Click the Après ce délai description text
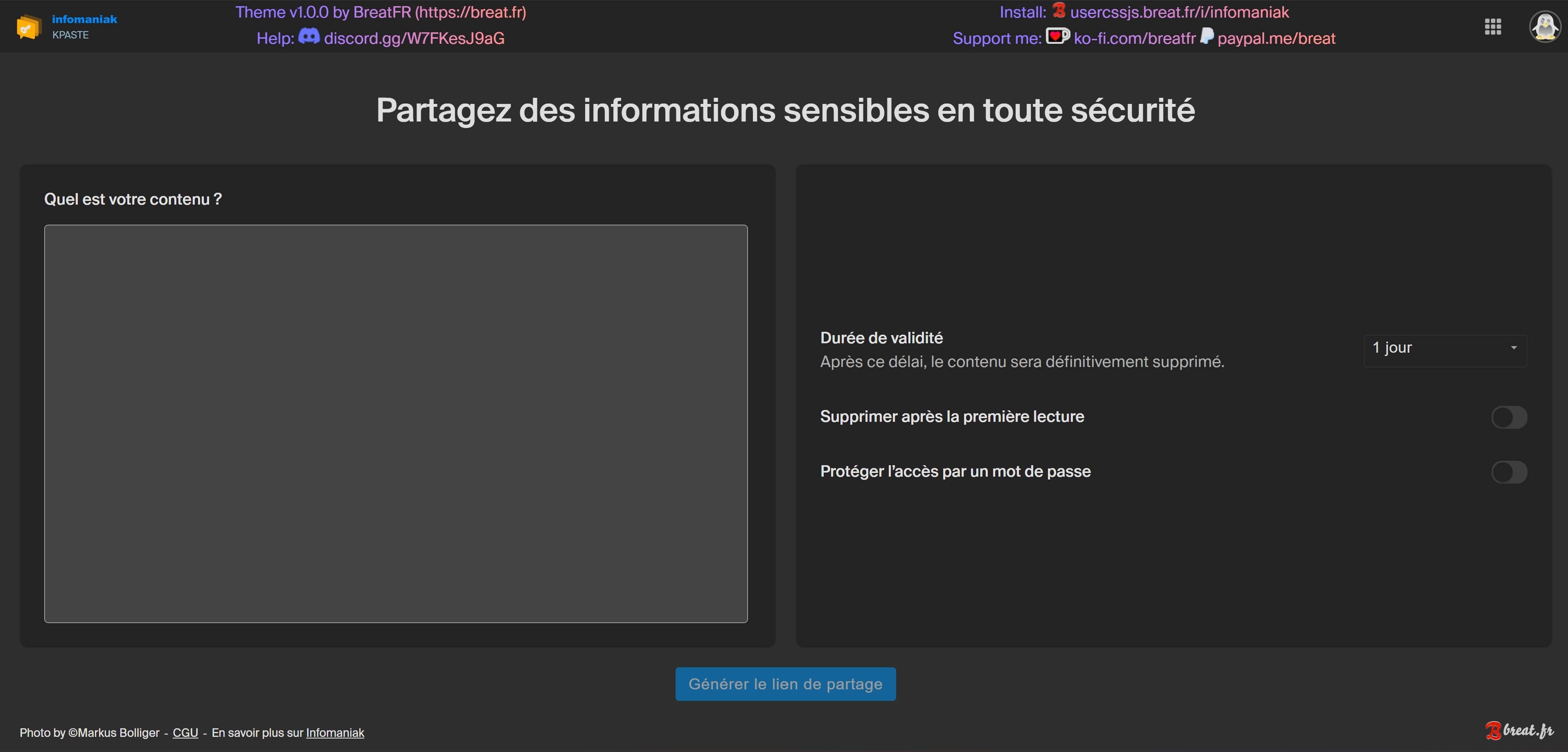The height and width of the screenshot is (752, 1568). [1022, 361]
